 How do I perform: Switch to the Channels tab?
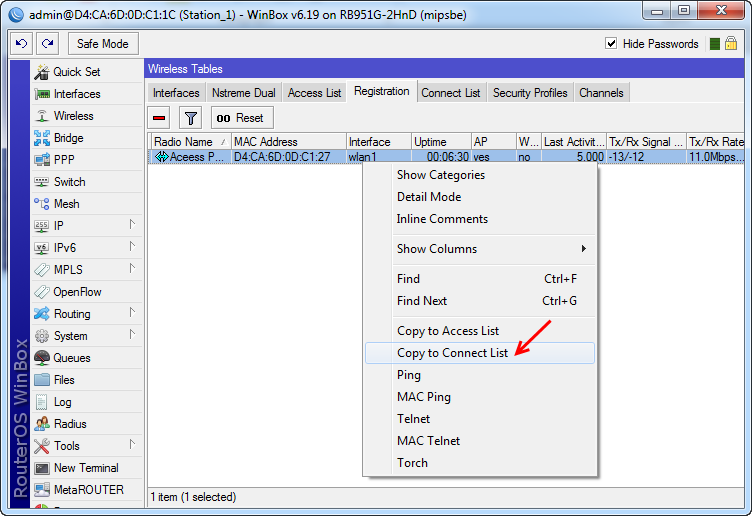[x=601, y=93]
